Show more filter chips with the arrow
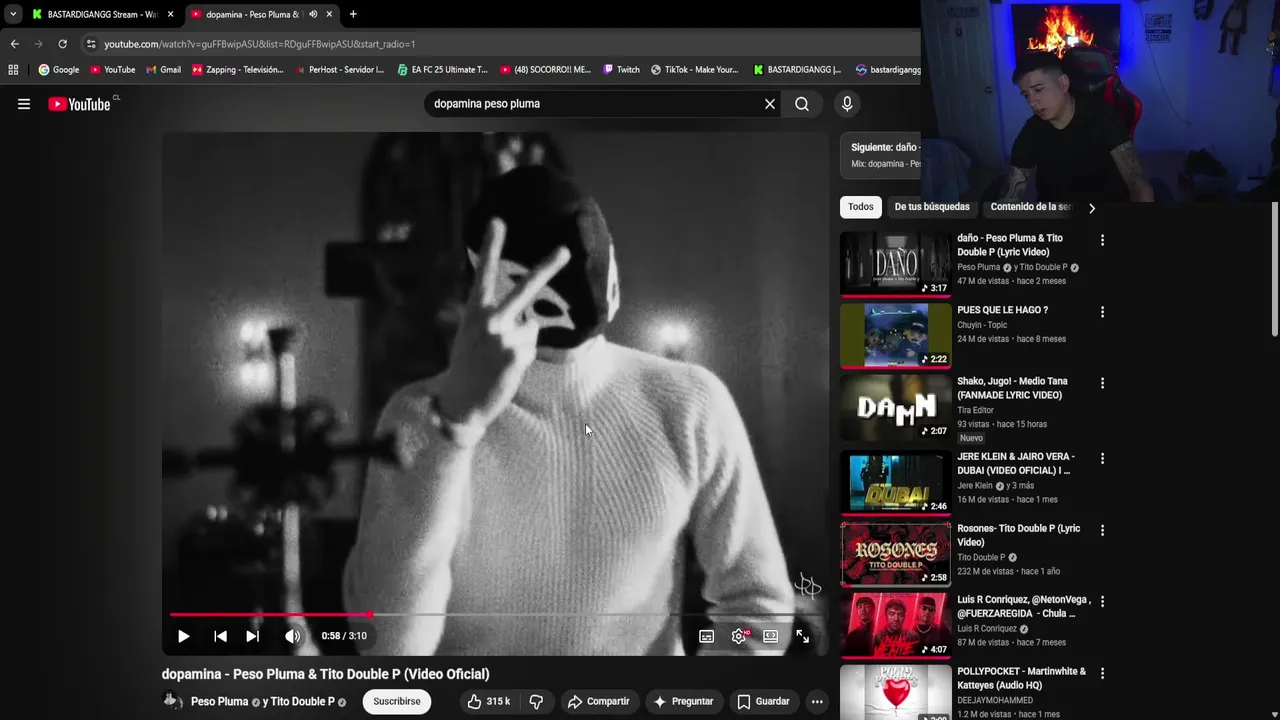Screen dimensions: 1280x720 tap(1092, 208)
